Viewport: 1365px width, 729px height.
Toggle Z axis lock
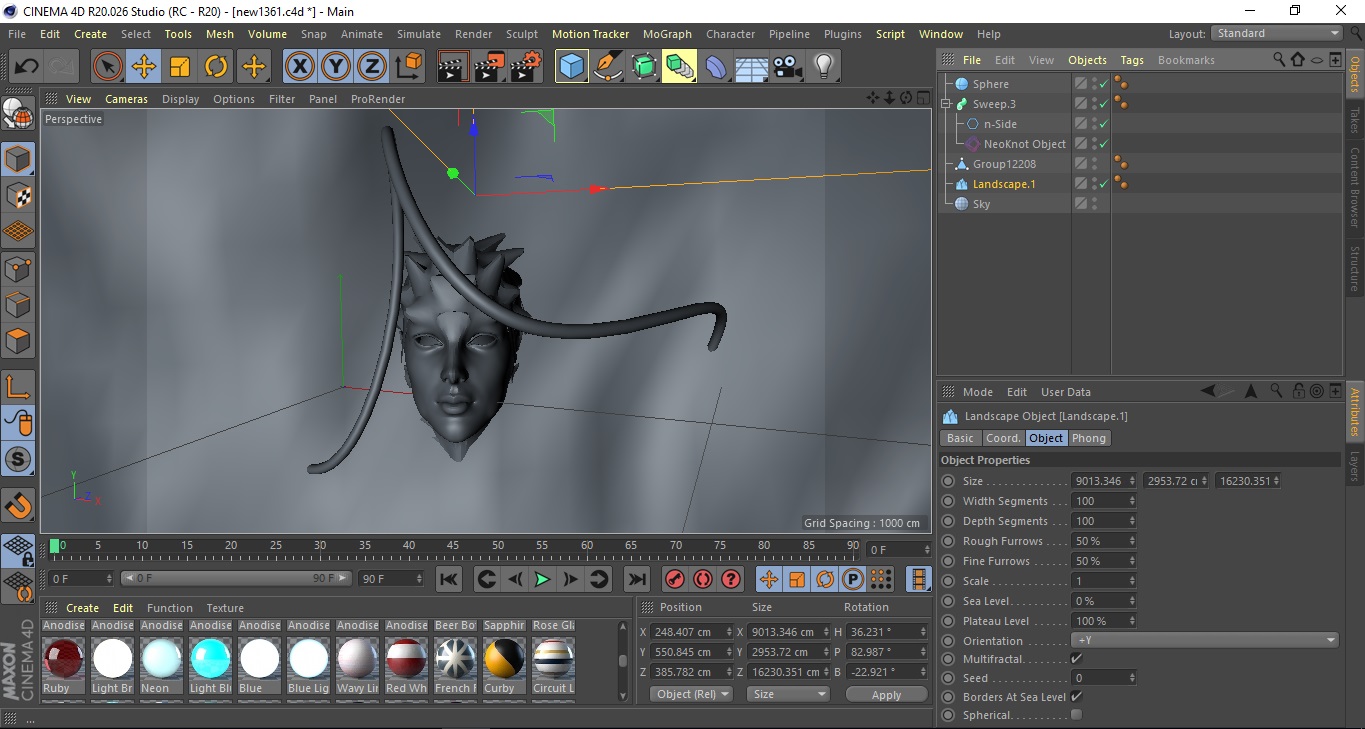pos(371,67)
